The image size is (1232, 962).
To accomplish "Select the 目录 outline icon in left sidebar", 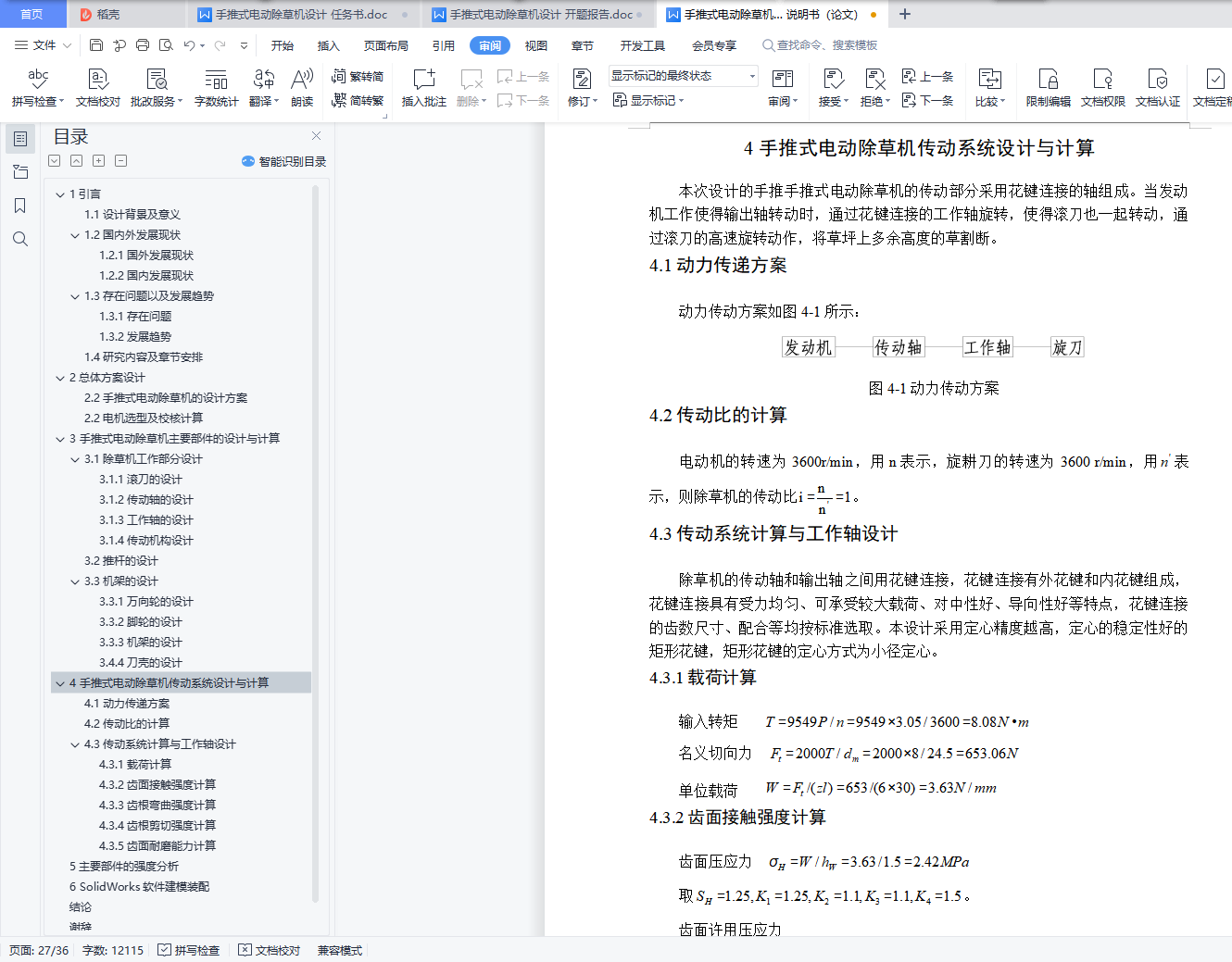I will coord(20,139).
